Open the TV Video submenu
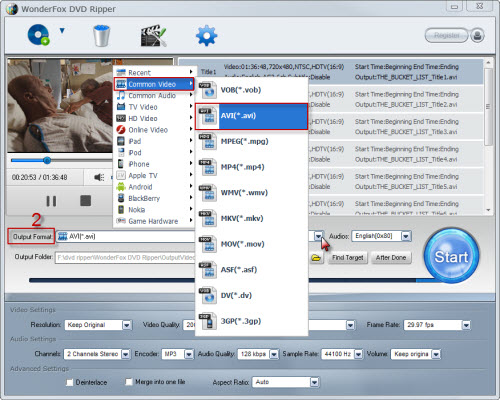This screenshot has height=400, width=500. 154,107
